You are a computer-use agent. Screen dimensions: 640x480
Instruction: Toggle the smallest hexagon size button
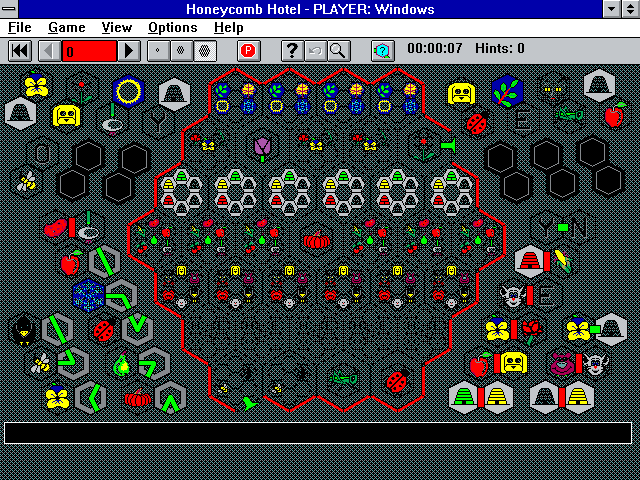click(159, 50)
